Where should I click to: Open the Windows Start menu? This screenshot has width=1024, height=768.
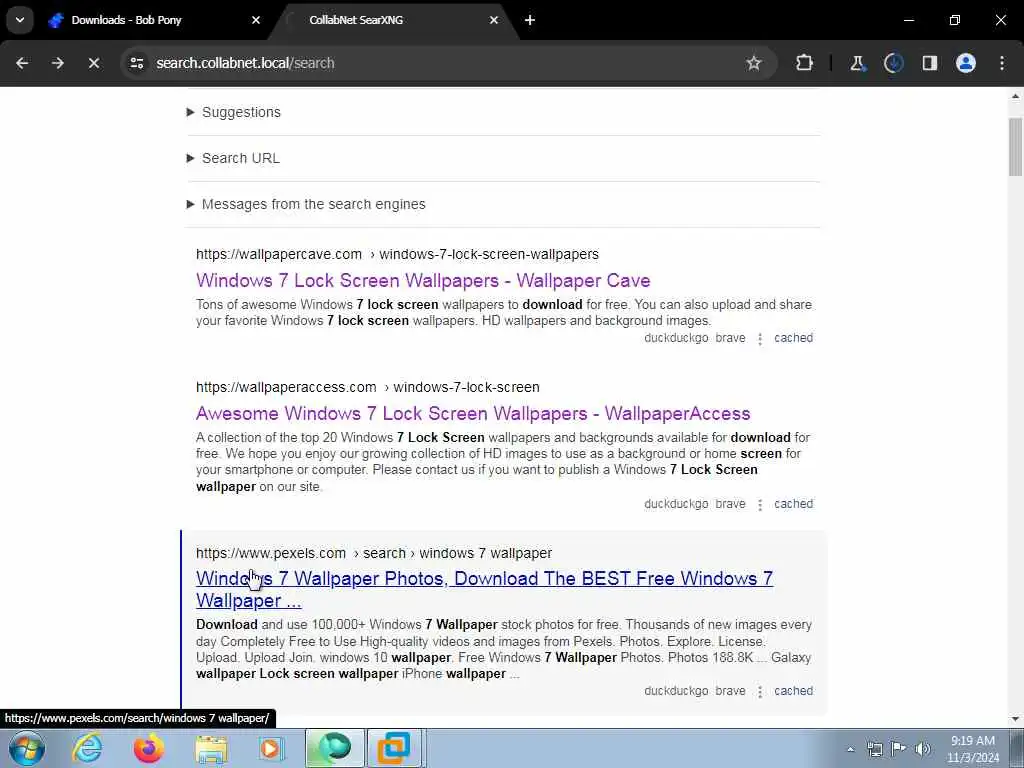27,748
